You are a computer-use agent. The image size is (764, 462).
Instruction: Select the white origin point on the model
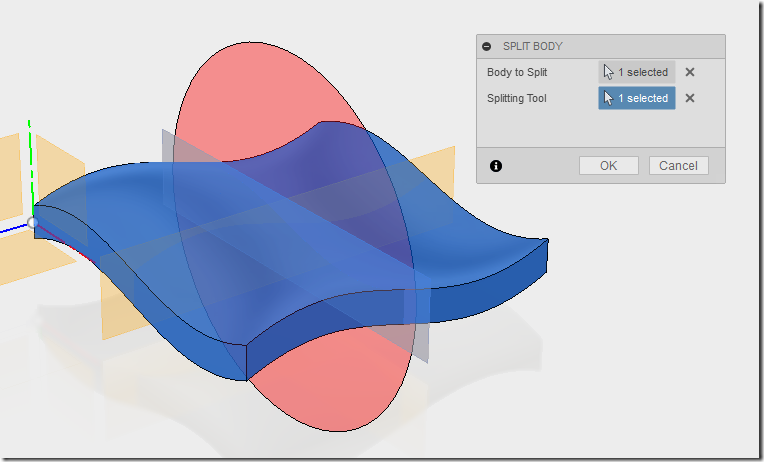[32, 223]
